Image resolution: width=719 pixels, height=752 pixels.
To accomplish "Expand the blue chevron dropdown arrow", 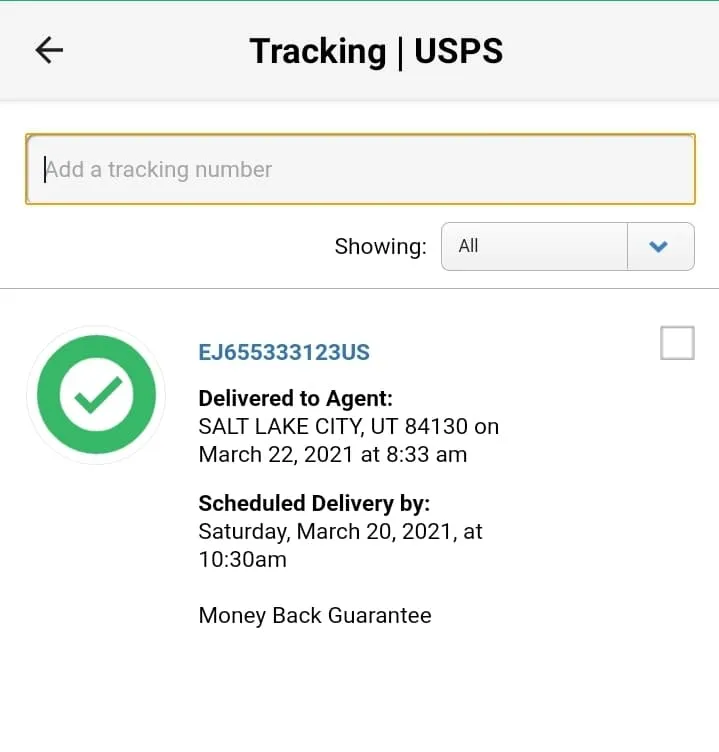I will tap(659, 246).
